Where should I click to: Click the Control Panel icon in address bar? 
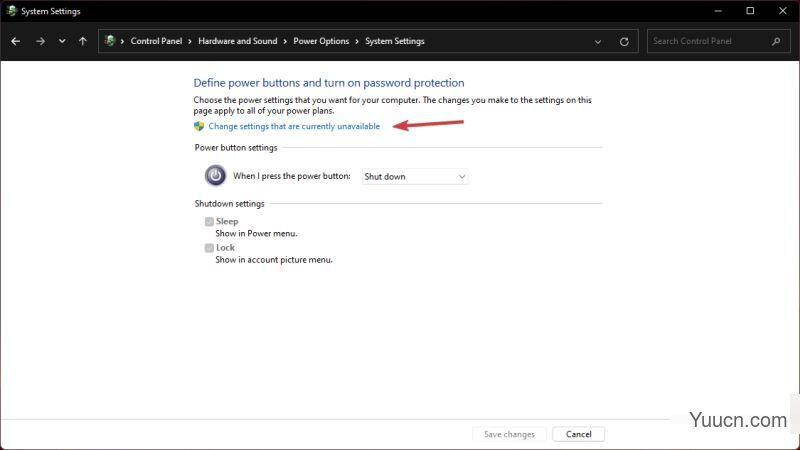coord(110,41)
